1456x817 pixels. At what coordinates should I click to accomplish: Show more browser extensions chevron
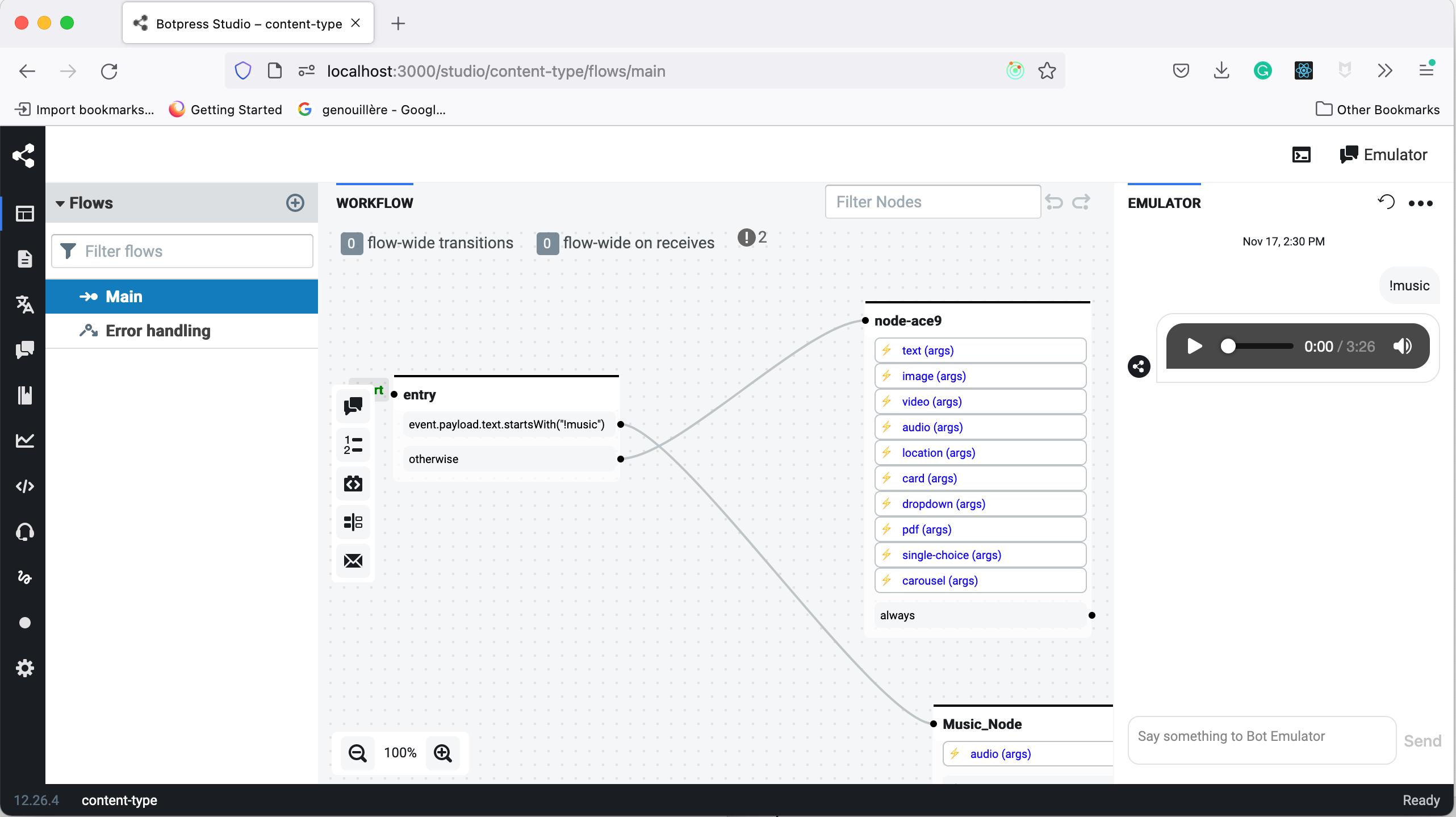1385,71
